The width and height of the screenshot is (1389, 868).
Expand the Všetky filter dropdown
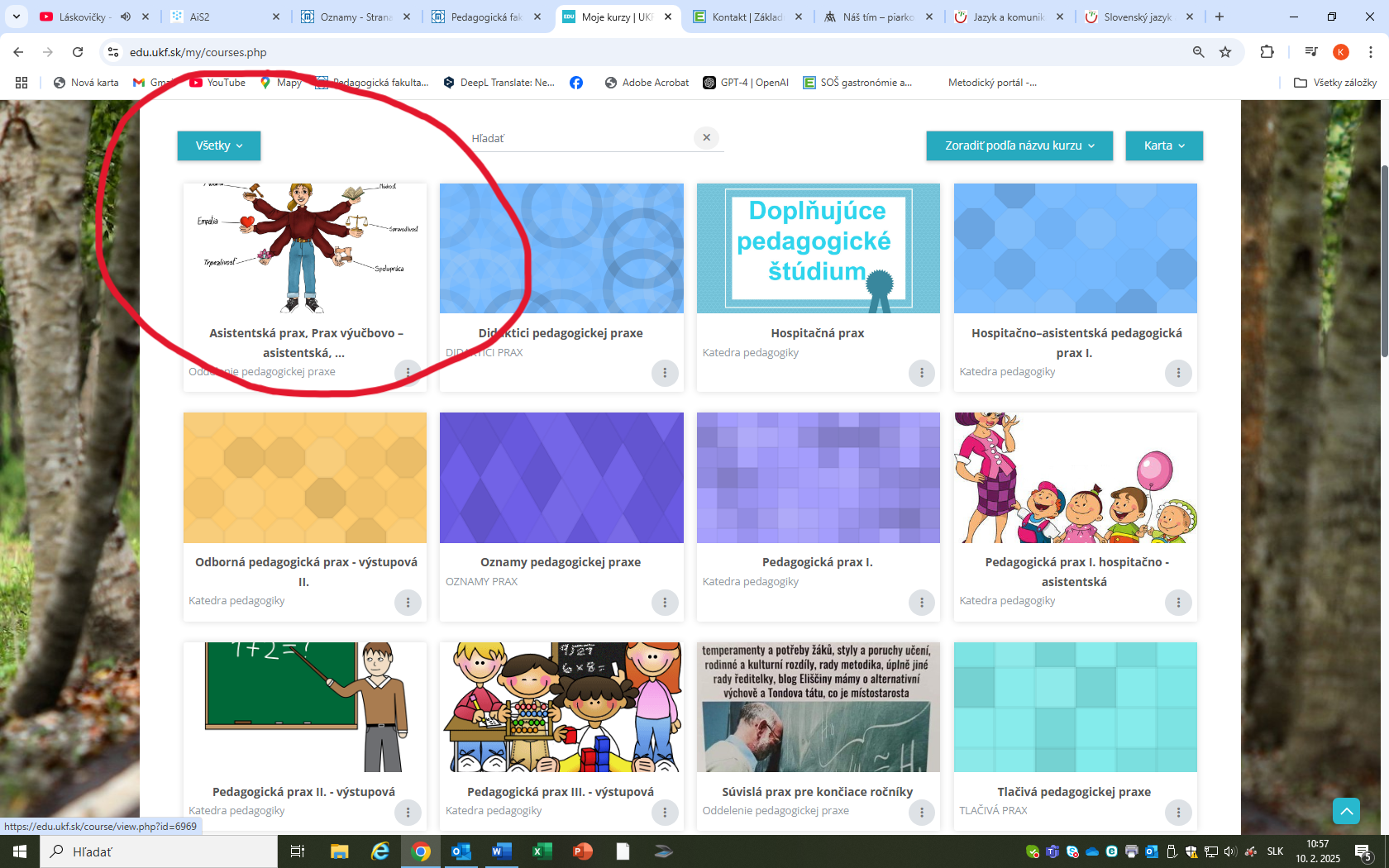[x=219, y=145]
